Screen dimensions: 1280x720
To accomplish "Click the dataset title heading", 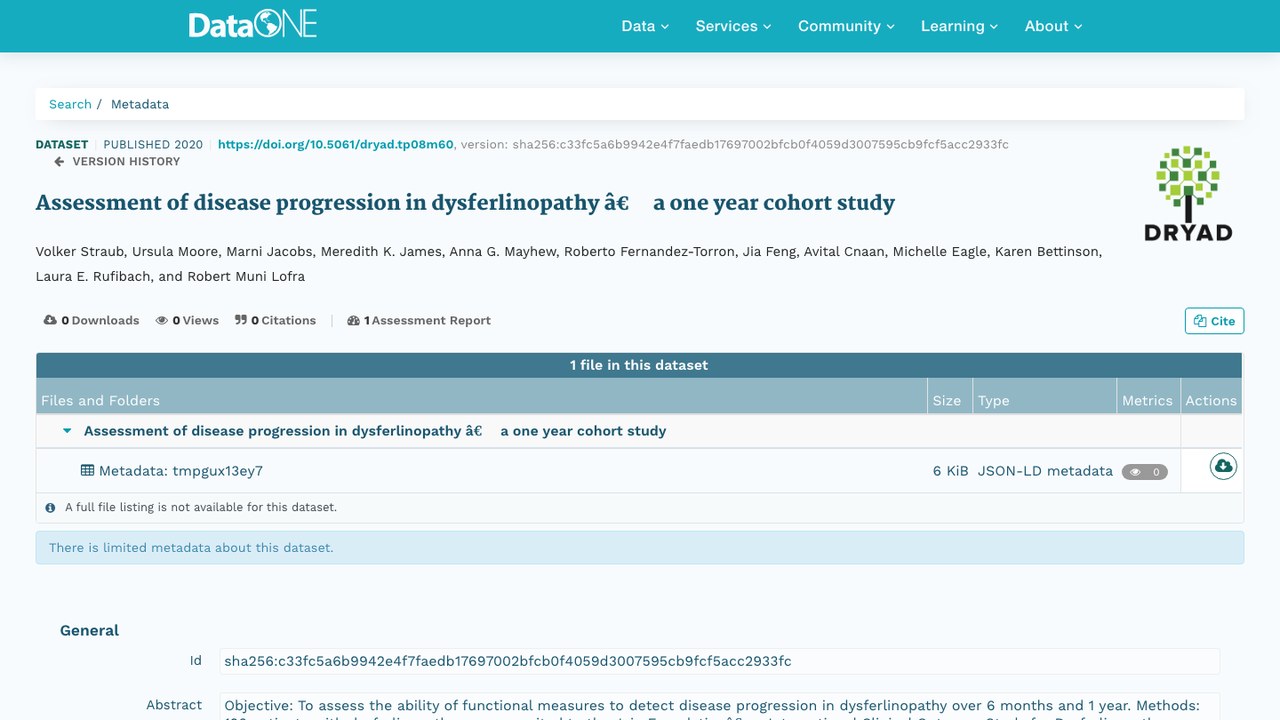I will click(x=465, y=203).
